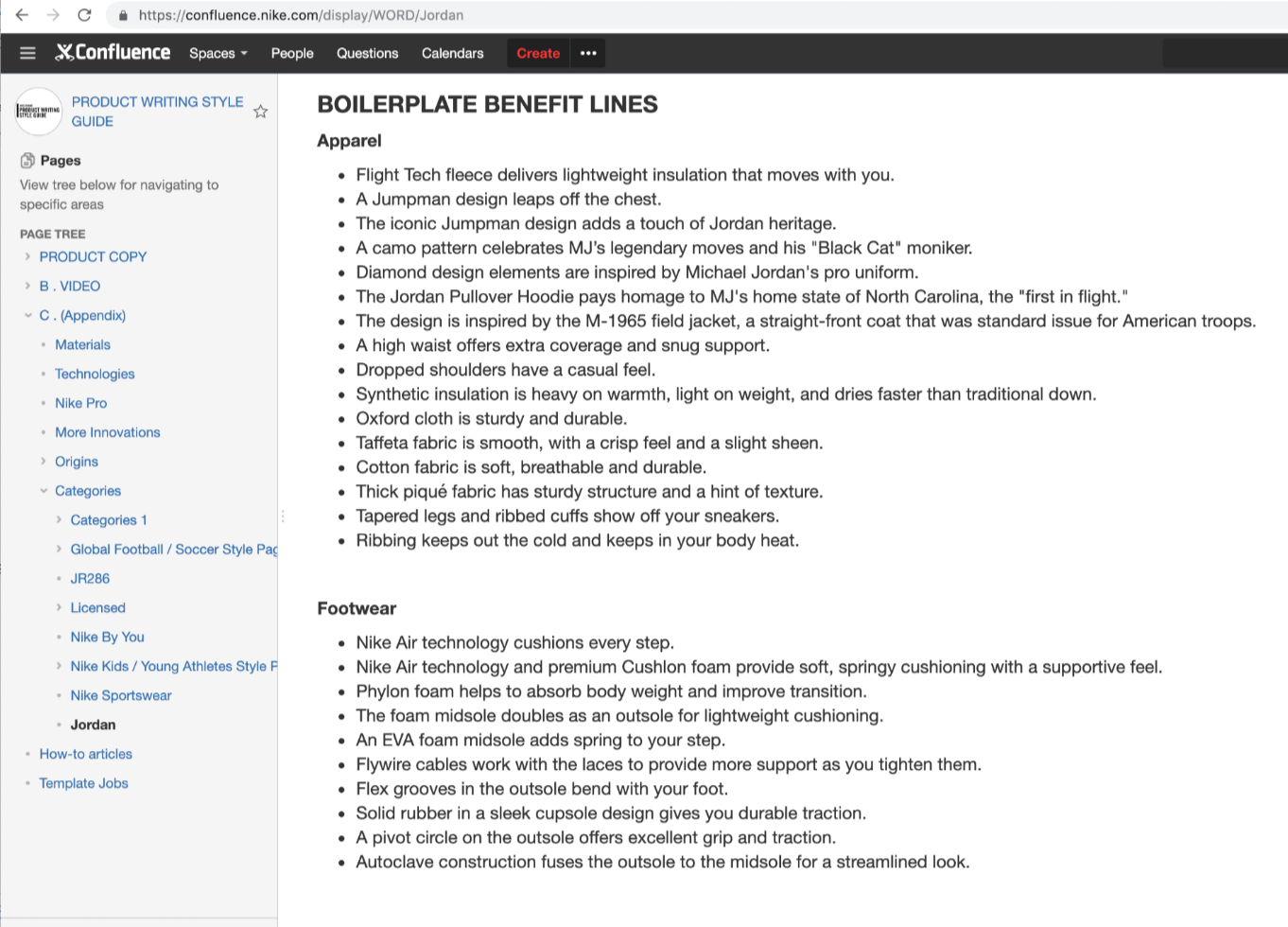Screen dimensions: 1288x927
Task: Expand the Origins tree node
Action: point(44,462)
